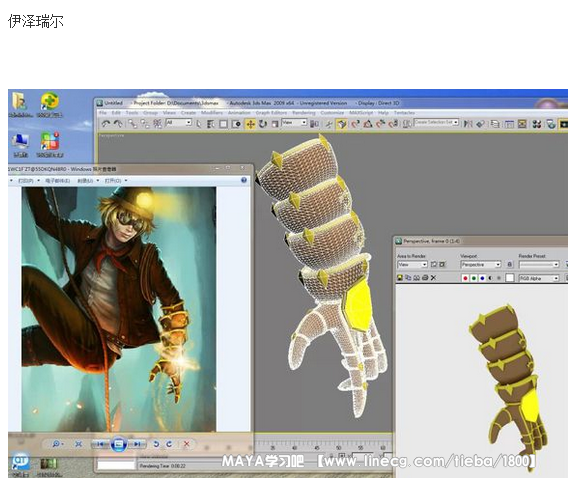This screenshot has height=478, width=573.
Task: Open Render Setup teapot icon
Action: 550,124
